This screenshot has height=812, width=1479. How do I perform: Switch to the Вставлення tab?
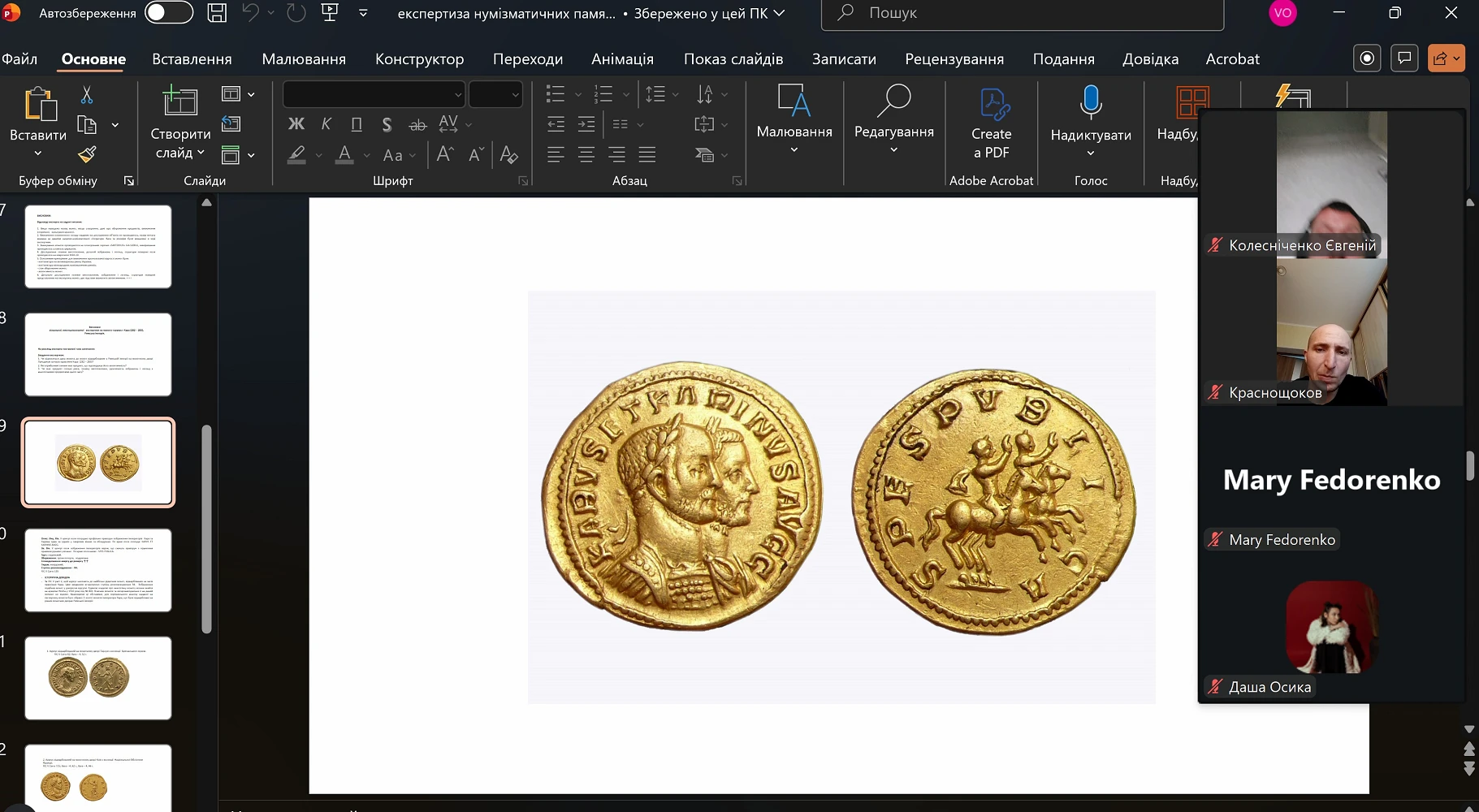pyautogui.click(x=192, y=59)
